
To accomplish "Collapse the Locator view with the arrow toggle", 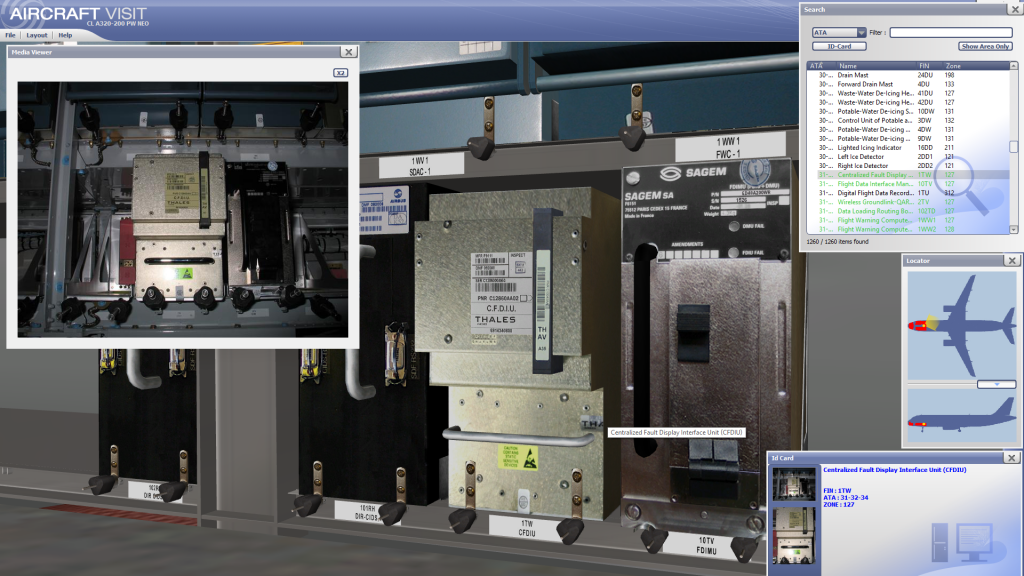I will click(x=997, y=385).
